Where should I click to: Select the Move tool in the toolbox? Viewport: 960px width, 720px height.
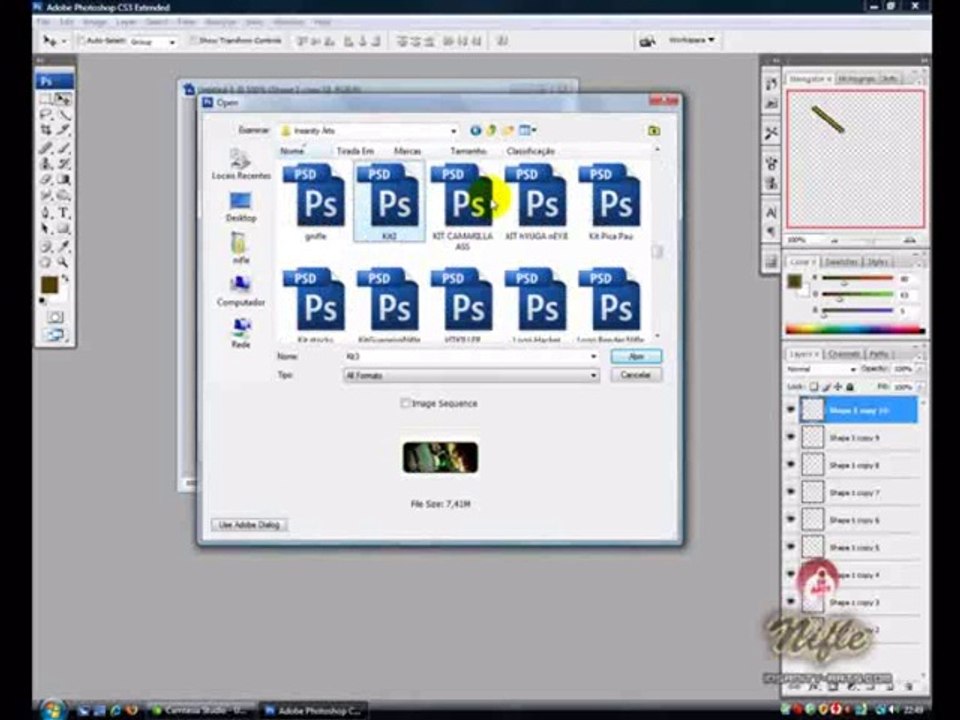(x=63, y=99)
